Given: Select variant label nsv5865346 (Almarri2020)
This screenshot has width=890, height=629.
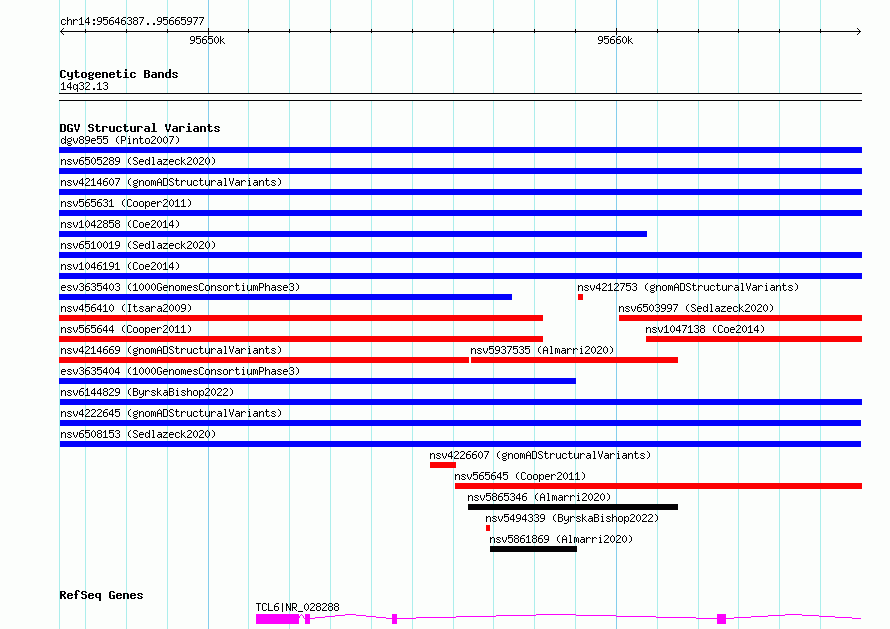Looking at the screenshot, I should (x=539, y=497).
